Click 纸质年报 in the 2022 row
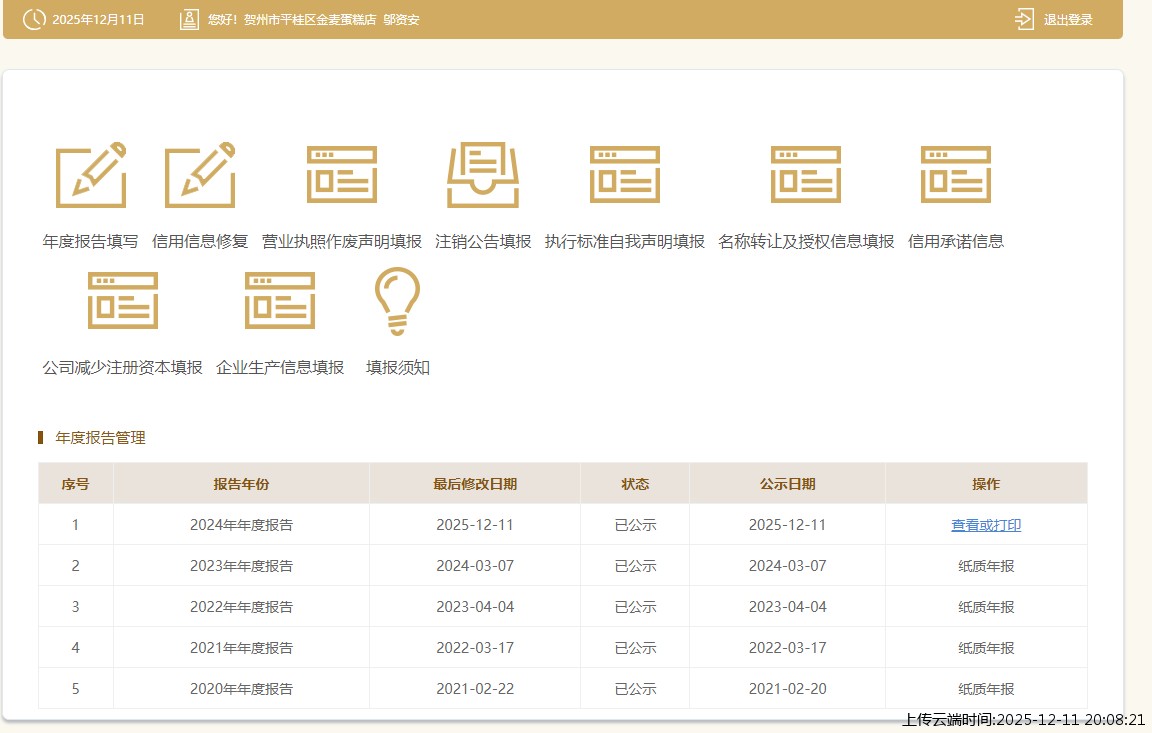 tap(986, 607)
